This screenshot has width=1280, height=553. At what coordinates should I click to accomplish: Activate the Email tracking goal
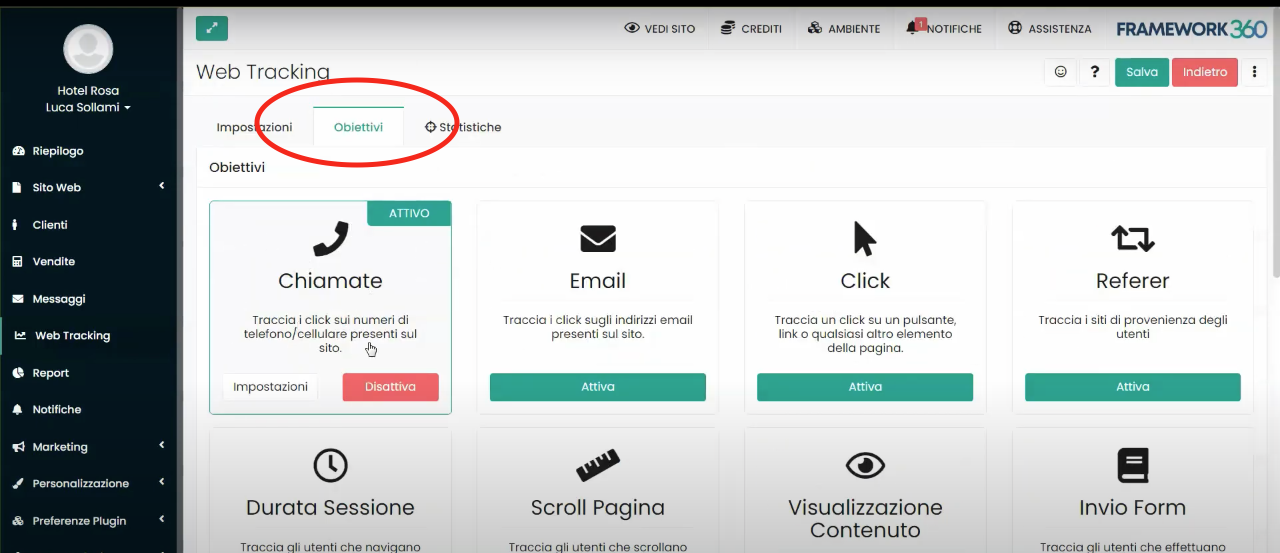[x=598, y=387]
